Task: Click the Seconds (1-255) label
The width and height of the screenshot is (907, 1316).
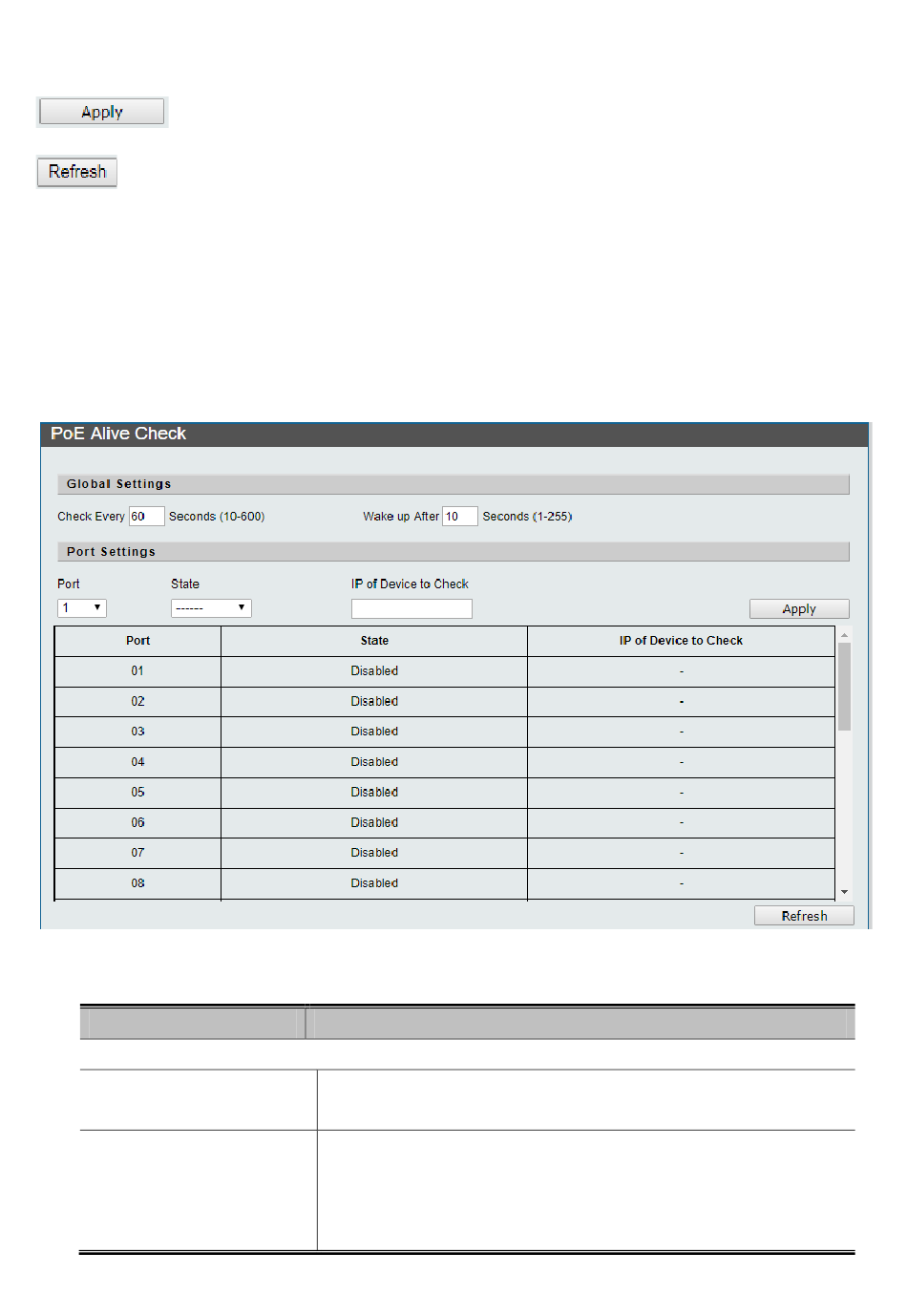Action: pyautogui.click(x=527, y=517)
